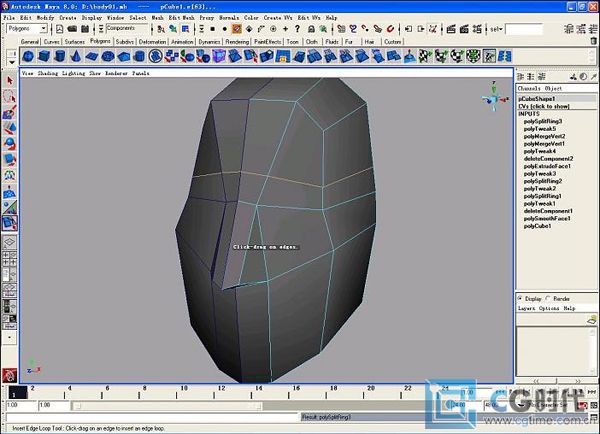Viewport: 600px width, 434px height.
Task: Toggle construction history icon
Action: [433, 29]
